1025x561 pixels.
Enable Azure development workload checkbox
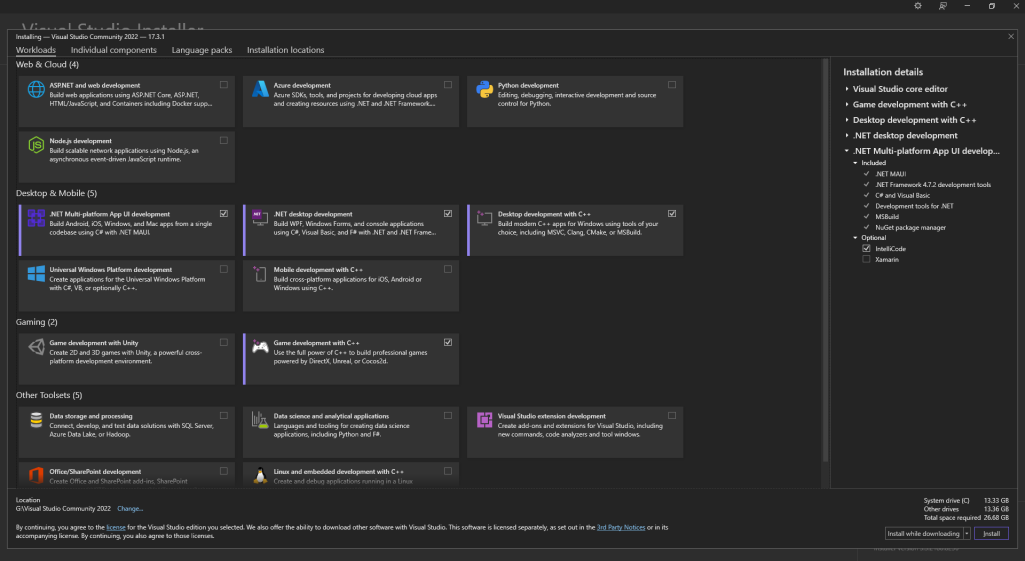click(448, 84)
